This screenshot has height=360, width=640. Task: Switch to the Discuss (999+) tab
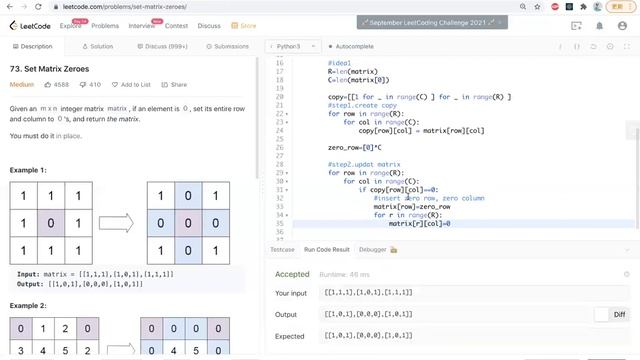[162, 47]
